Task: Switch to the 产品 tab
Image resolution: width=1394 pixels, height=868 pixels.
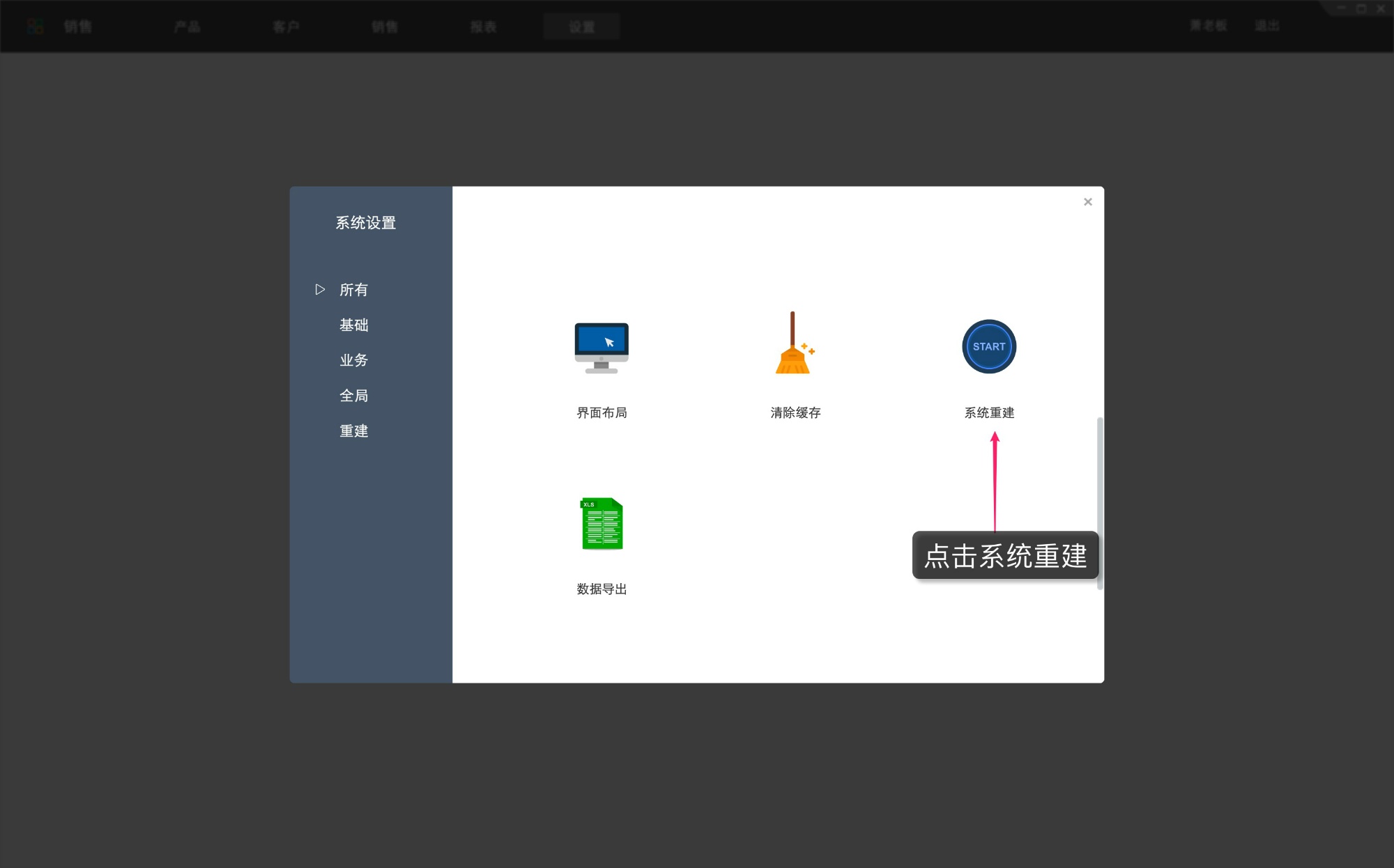Action: coord(187,26)
